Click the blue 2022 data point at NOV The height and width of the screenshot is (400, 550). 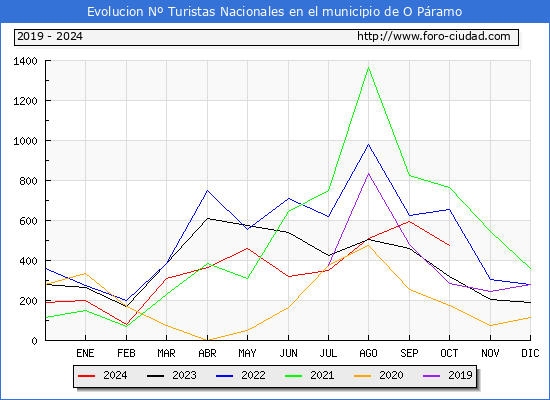tap(490, 279)
